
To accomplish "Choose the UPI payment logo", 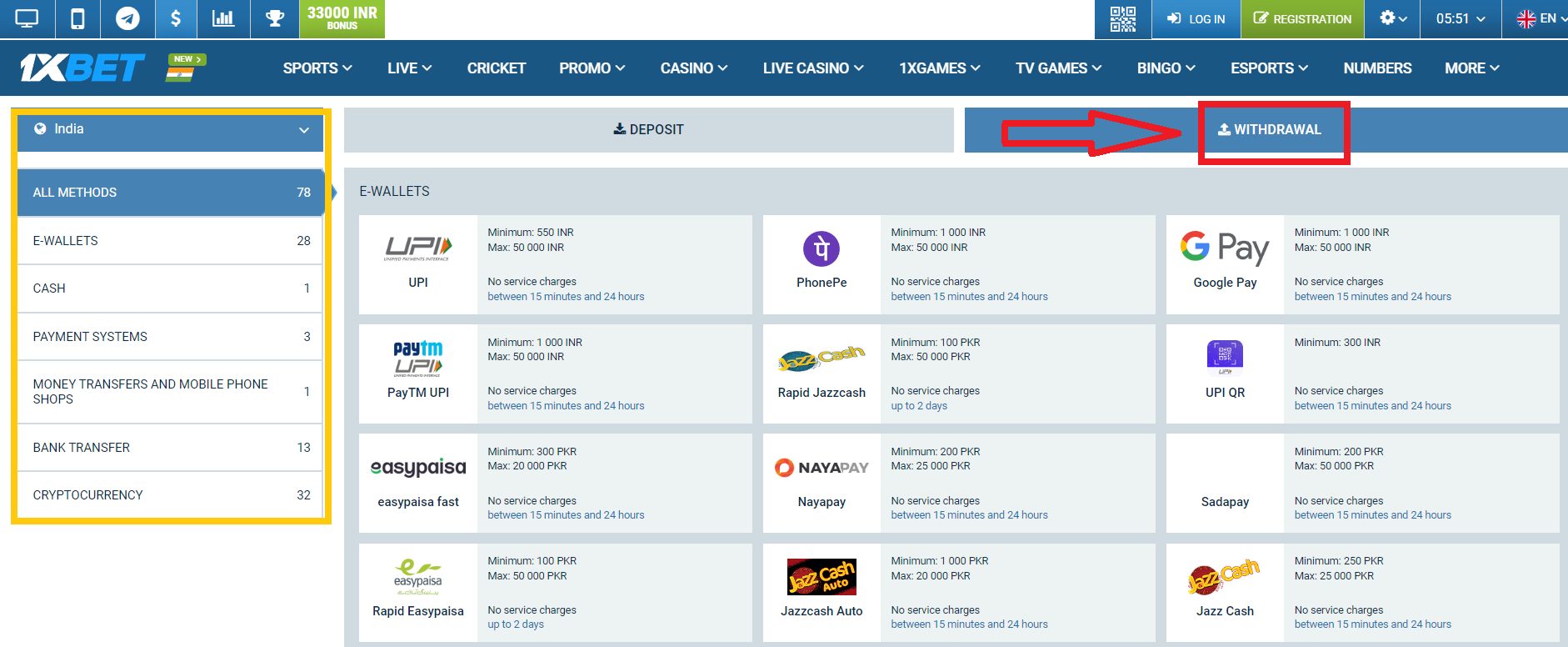I will tap(418, 248).
